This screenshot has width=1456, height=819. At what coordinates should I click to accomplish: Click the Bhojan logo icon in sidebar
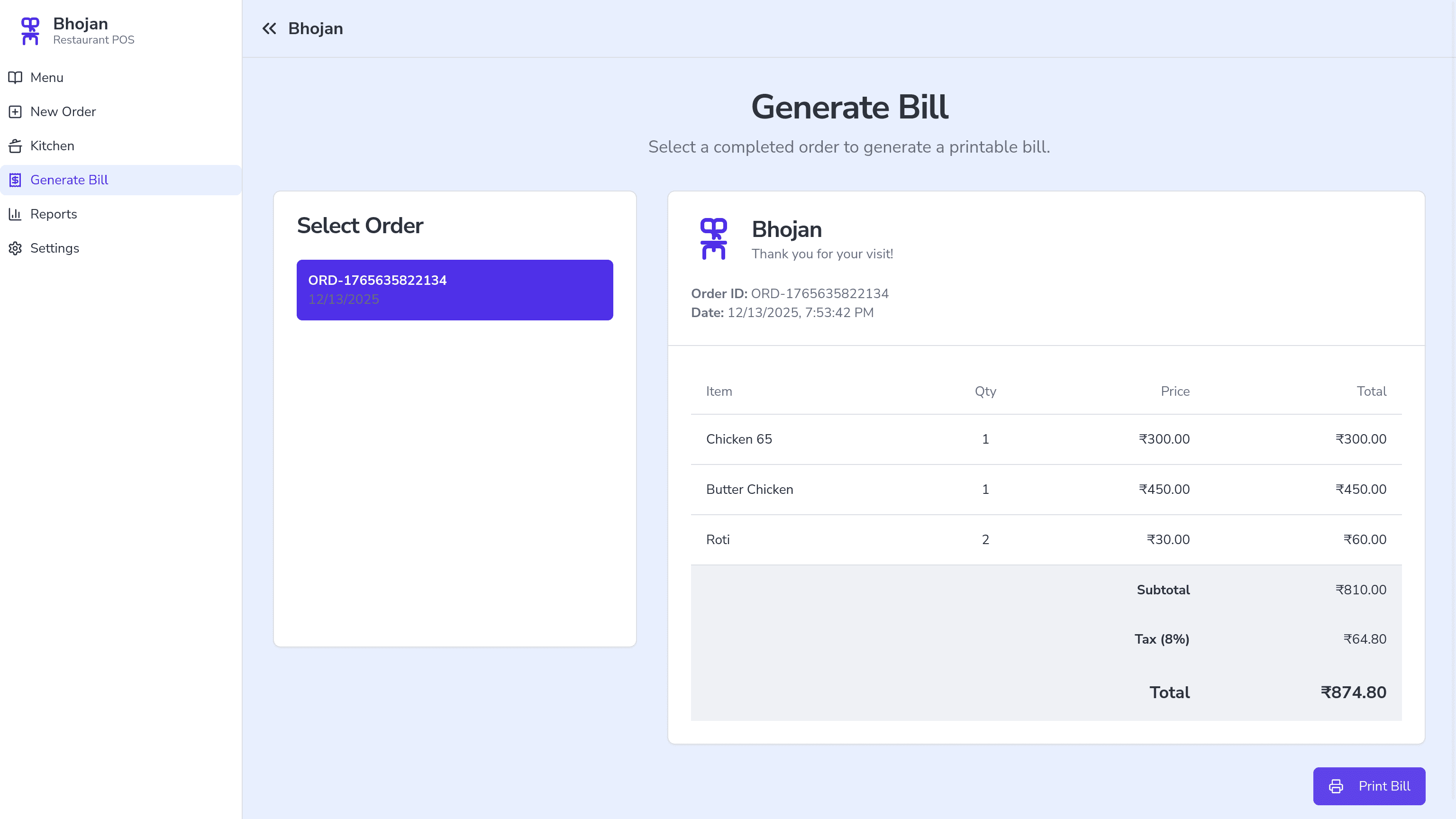pyautogui.click(x=30, y=31)
